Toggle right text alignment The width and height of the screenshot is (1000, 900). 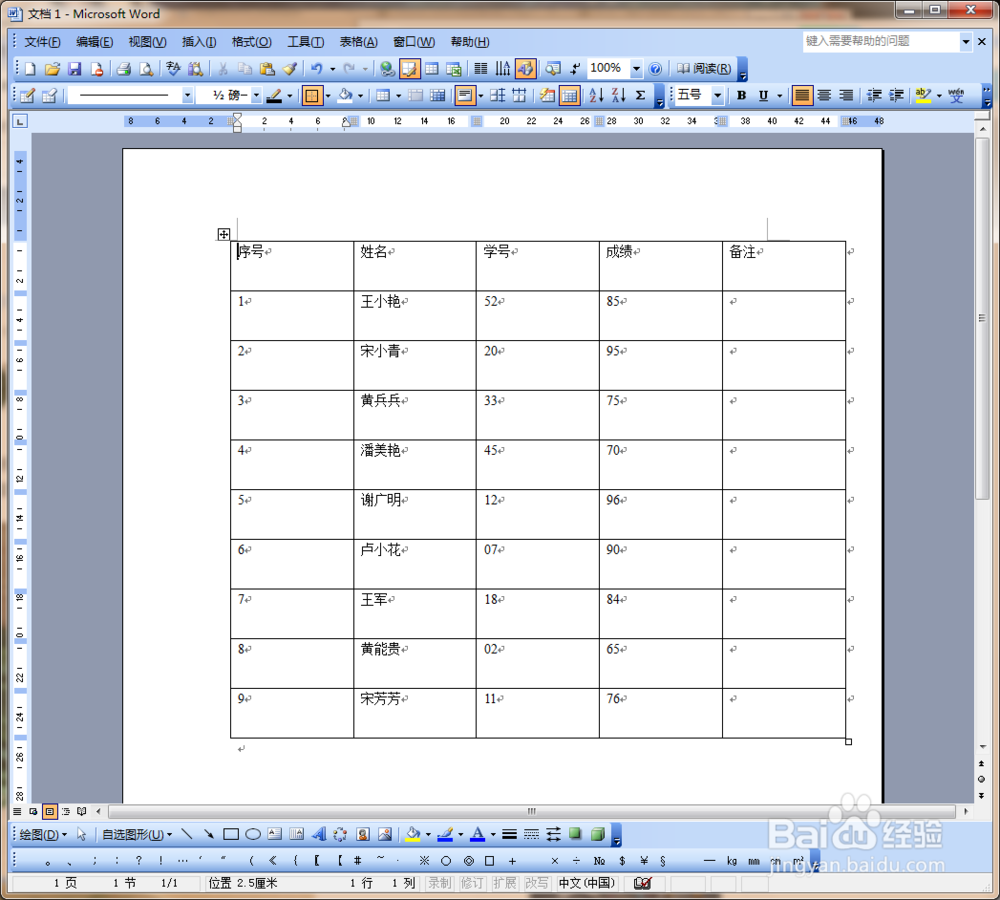click(x=846, y=96)
